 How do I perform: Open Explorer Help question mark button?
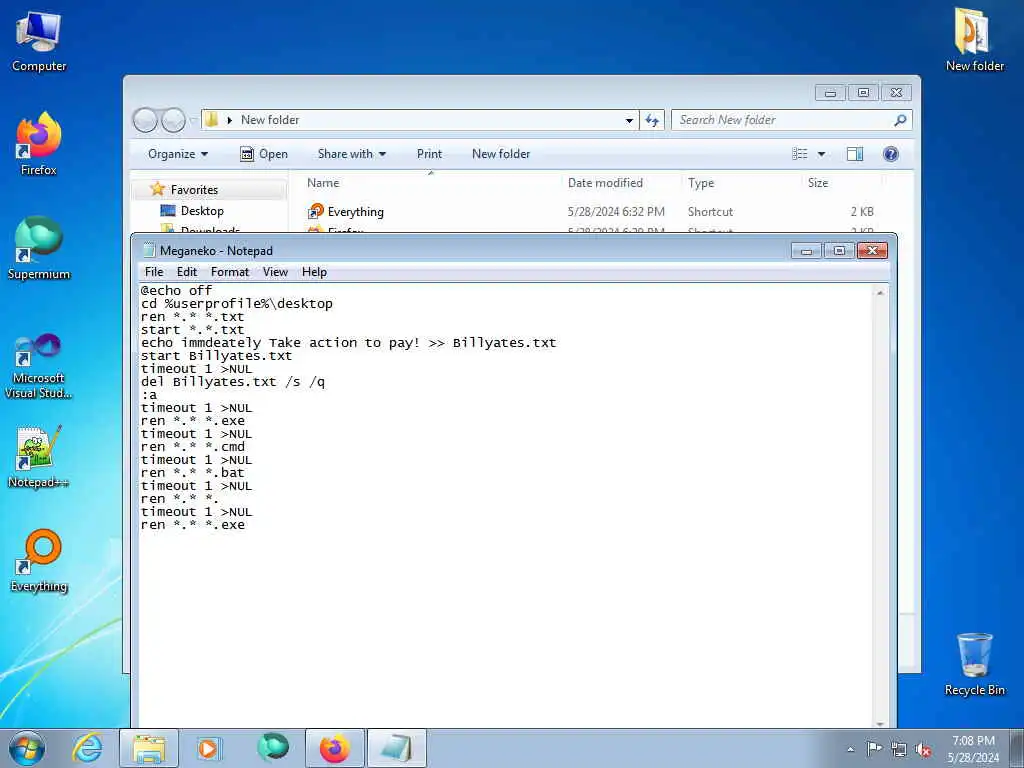890,154
